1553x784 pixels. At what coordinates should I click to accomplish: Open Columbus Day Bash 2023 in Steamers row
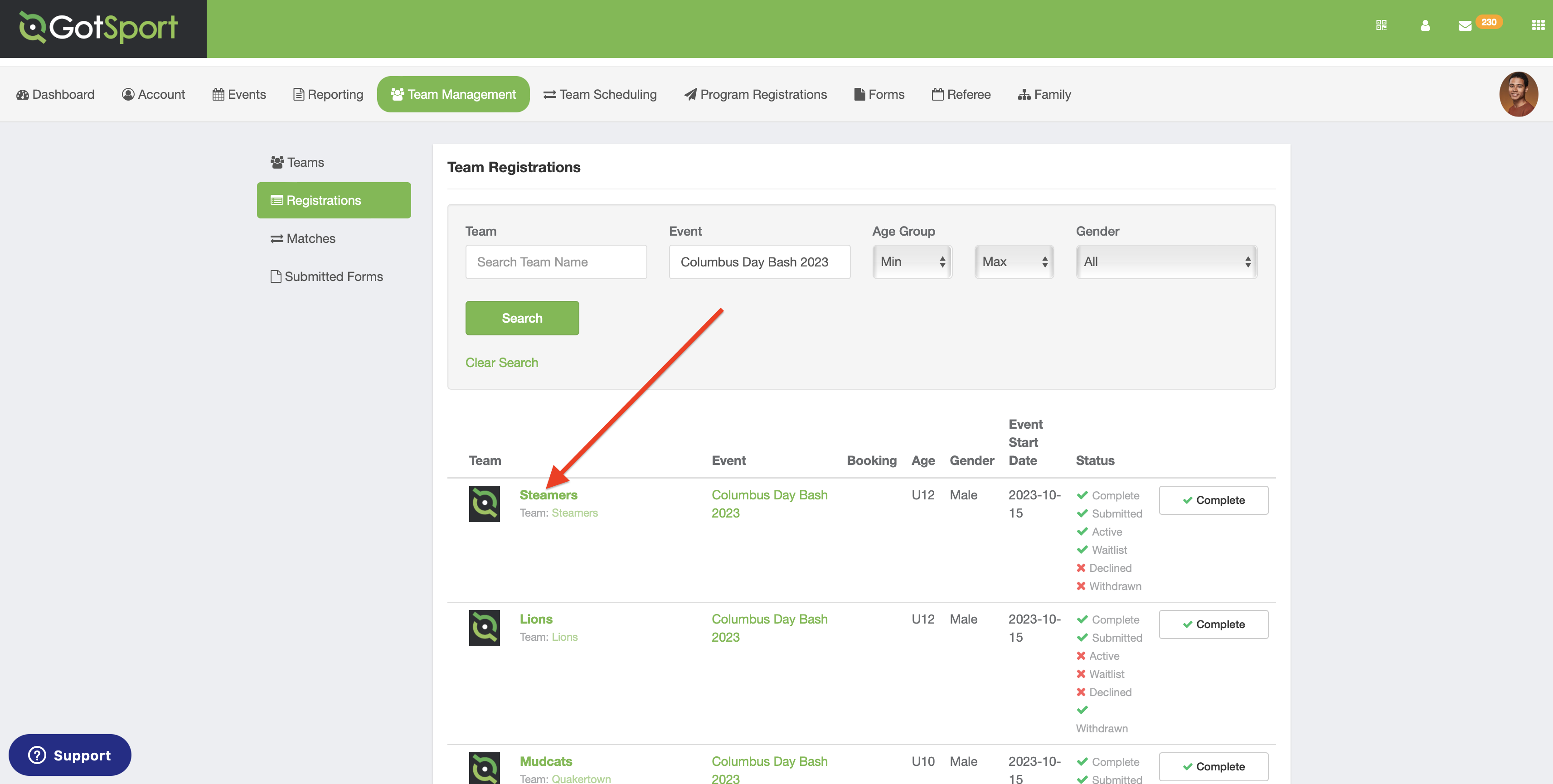click(769, 504)
